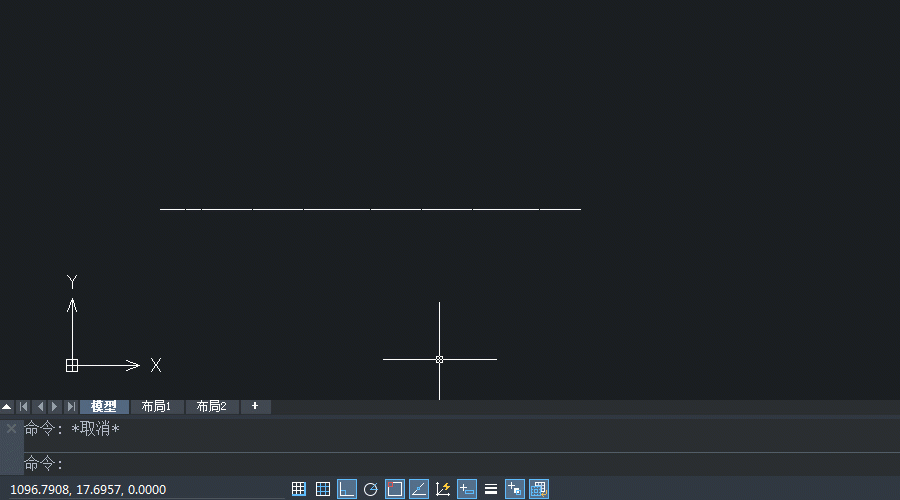Click the object snap icon

[x=395, y=489]
